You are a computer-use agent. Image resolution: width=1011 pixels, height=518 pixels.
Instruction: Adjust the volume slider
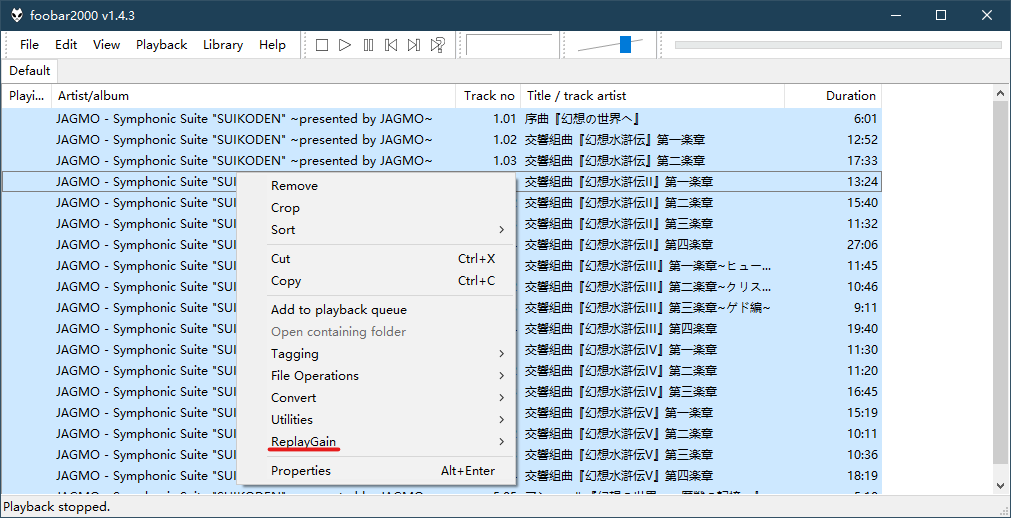[x=625, y=45]
